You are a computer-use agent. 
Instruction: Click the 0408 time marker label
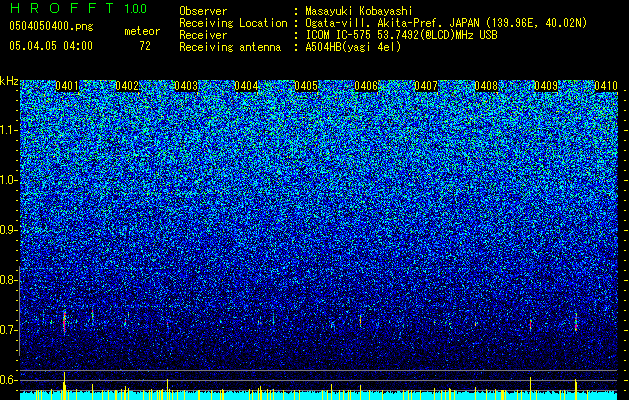pos(486,86)
